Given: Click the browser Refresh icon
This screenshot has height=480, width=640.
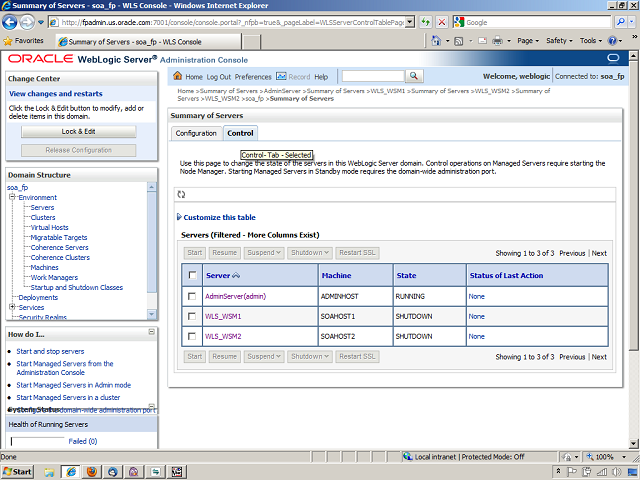Looking at the screenshot, I should [x=425, y=22].
